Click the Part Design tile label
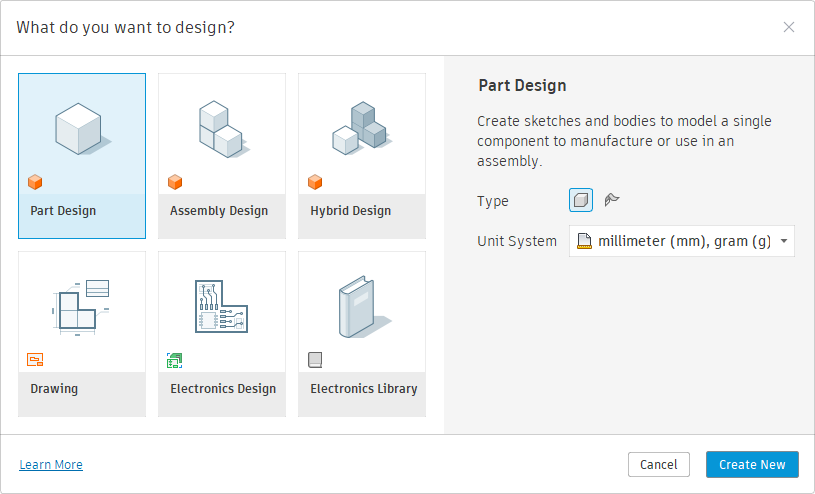Viewport: 815px width, 494px height. point(63,211)
